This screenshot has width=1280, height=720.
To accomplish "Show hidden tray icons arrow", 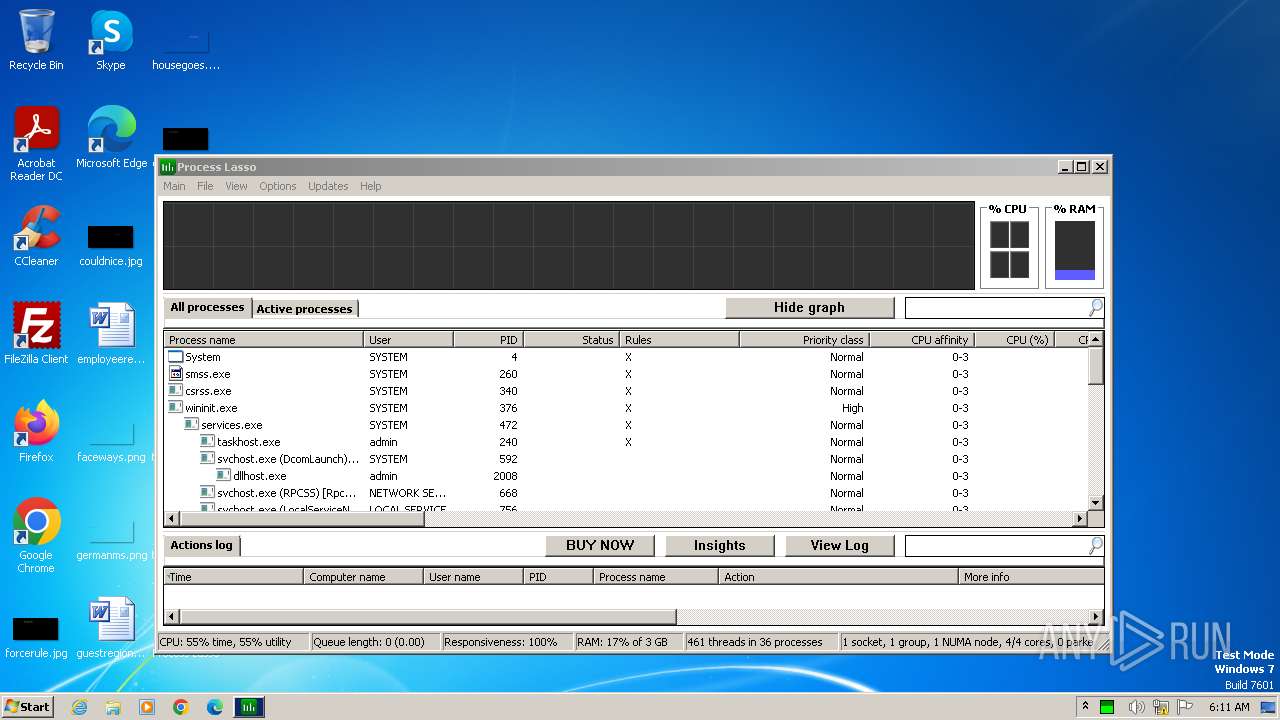I will [1085, 706].
